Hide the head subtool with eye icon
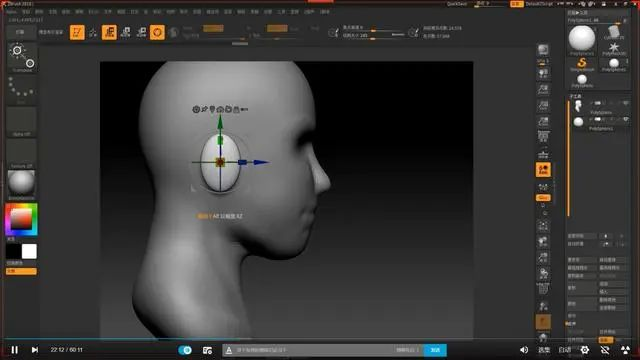 click(x=625, y=103)
